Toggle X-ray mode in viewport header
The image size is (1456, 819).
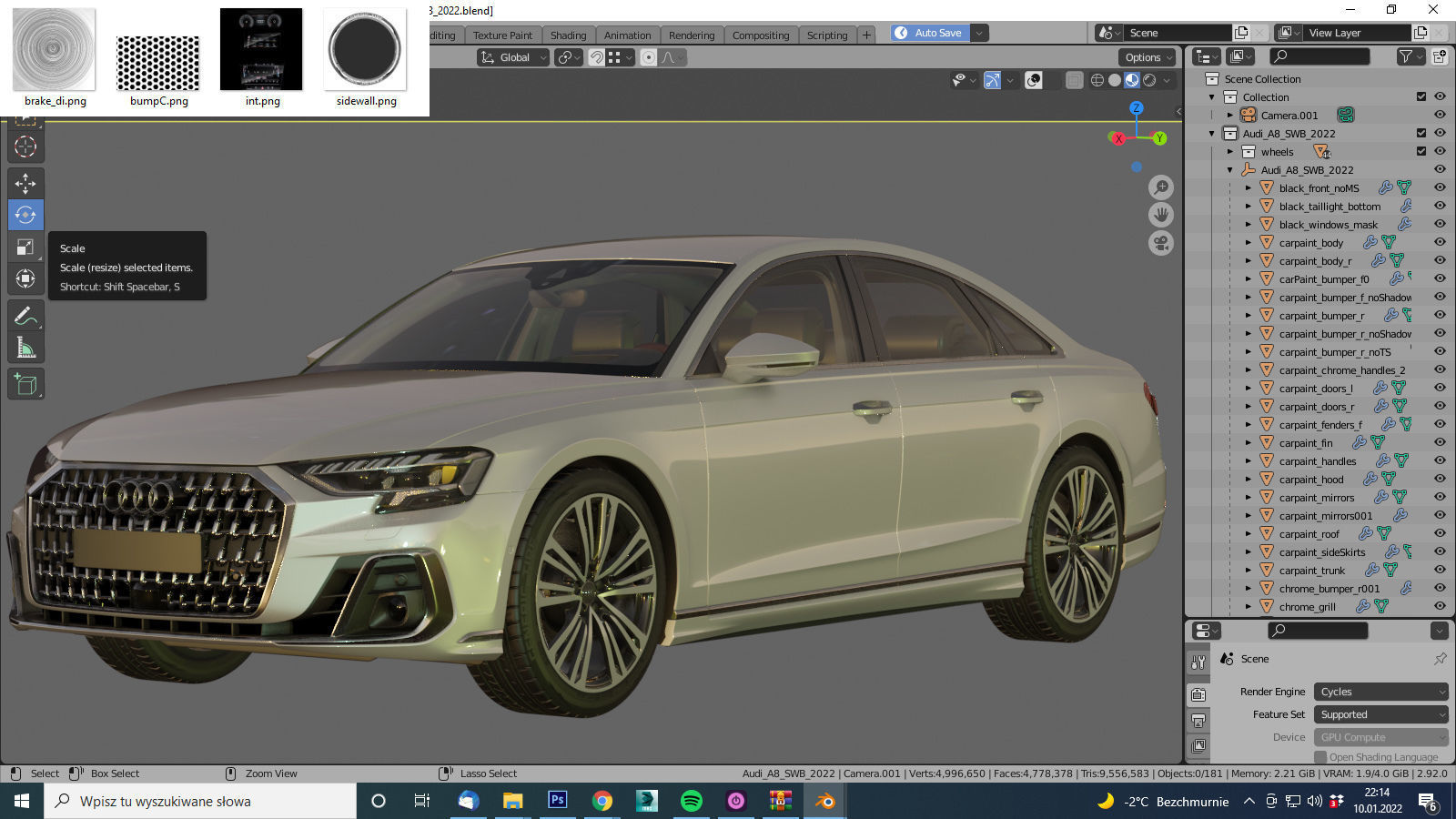pyautogui.click(x=1075, y=80)
